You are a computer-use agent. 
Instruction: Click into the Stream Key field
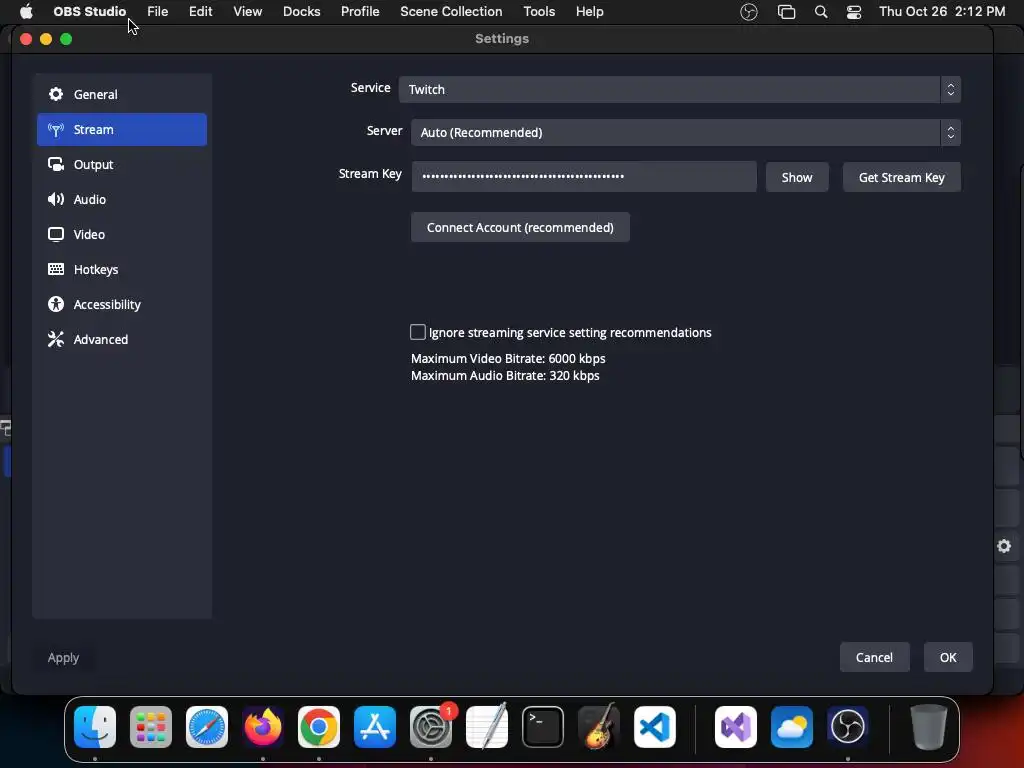pyautogui.click(x=584, y=176)
